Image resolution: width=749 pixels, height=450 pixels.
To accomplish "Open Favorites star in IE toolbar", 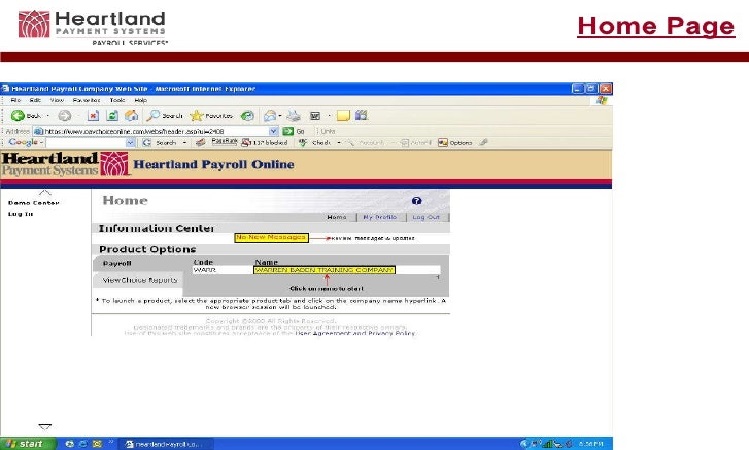I will [212, 116].
